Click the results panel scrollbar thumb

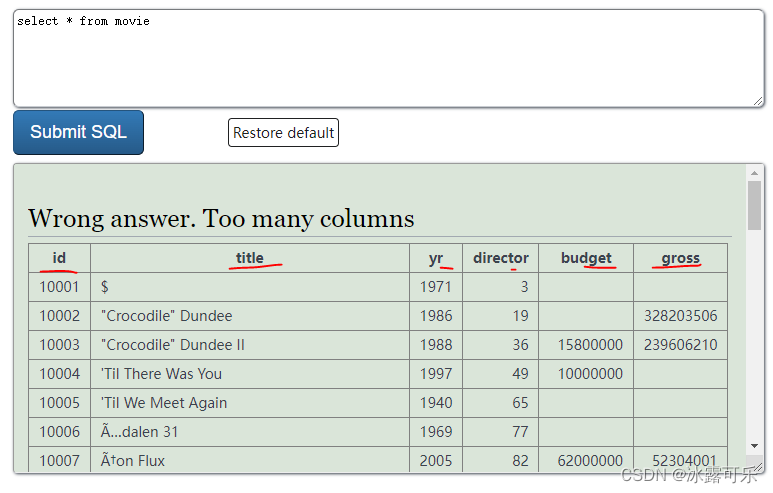pyautogui.click(x=754, y=205)
